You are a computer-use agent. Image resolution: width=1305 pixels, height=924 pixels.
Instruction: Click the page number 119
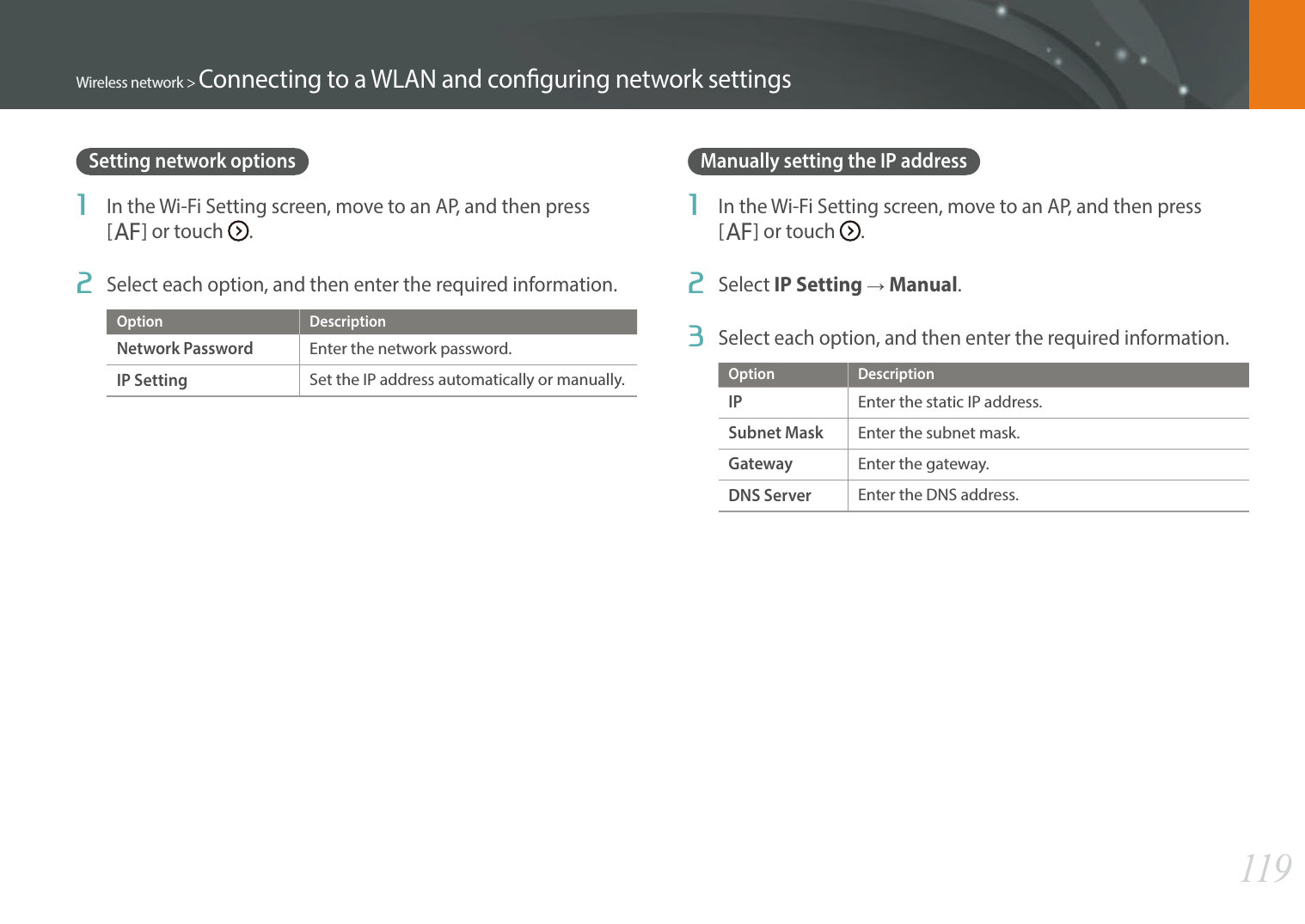pos(1265,868)
